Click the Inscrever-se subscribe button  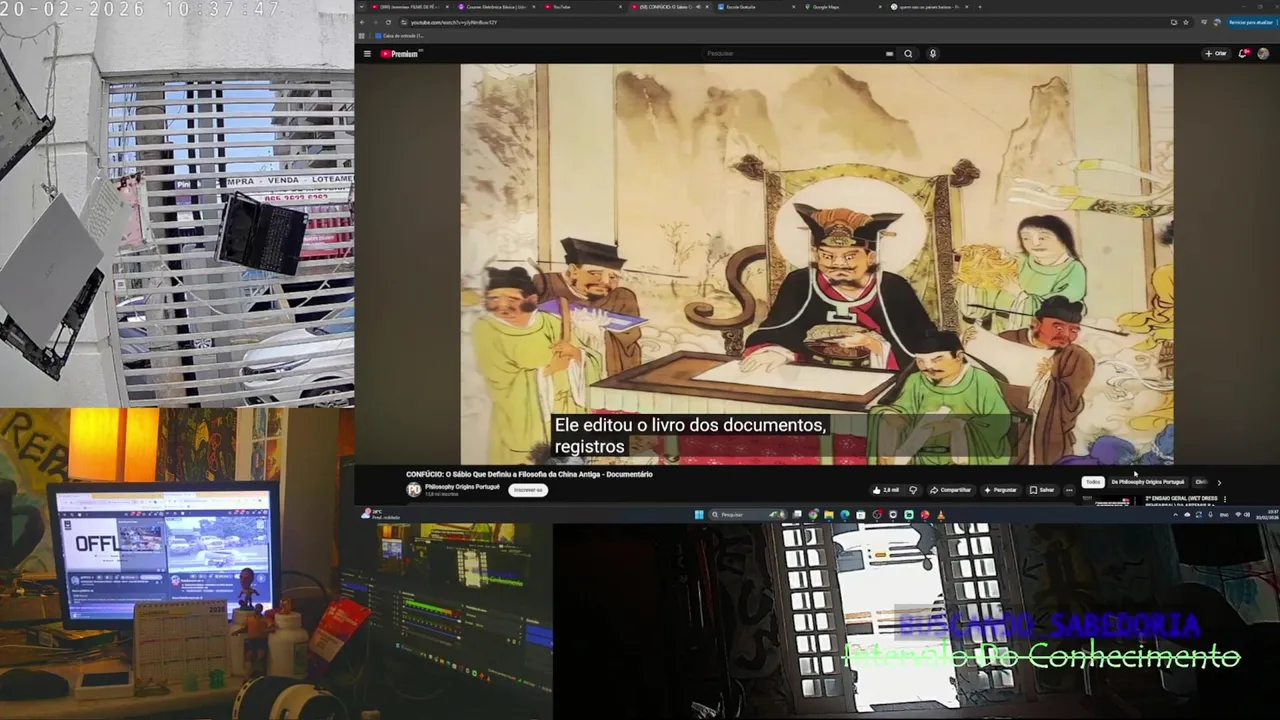pos(527,490)
